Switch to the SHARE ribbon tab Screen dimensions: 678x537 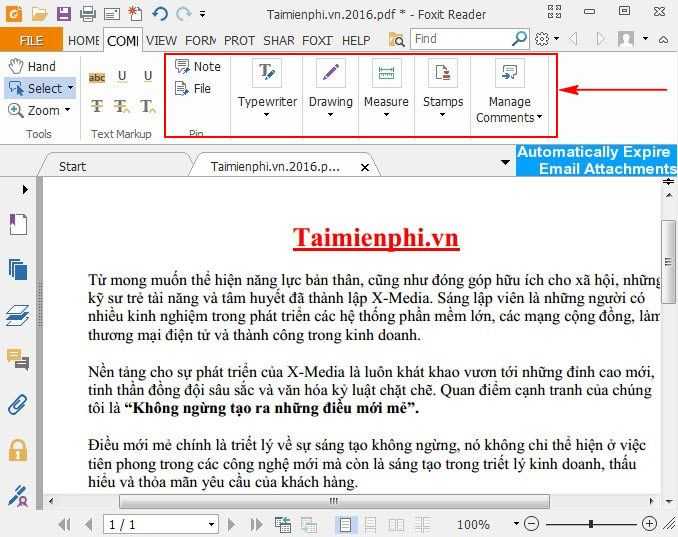point(278,41)
